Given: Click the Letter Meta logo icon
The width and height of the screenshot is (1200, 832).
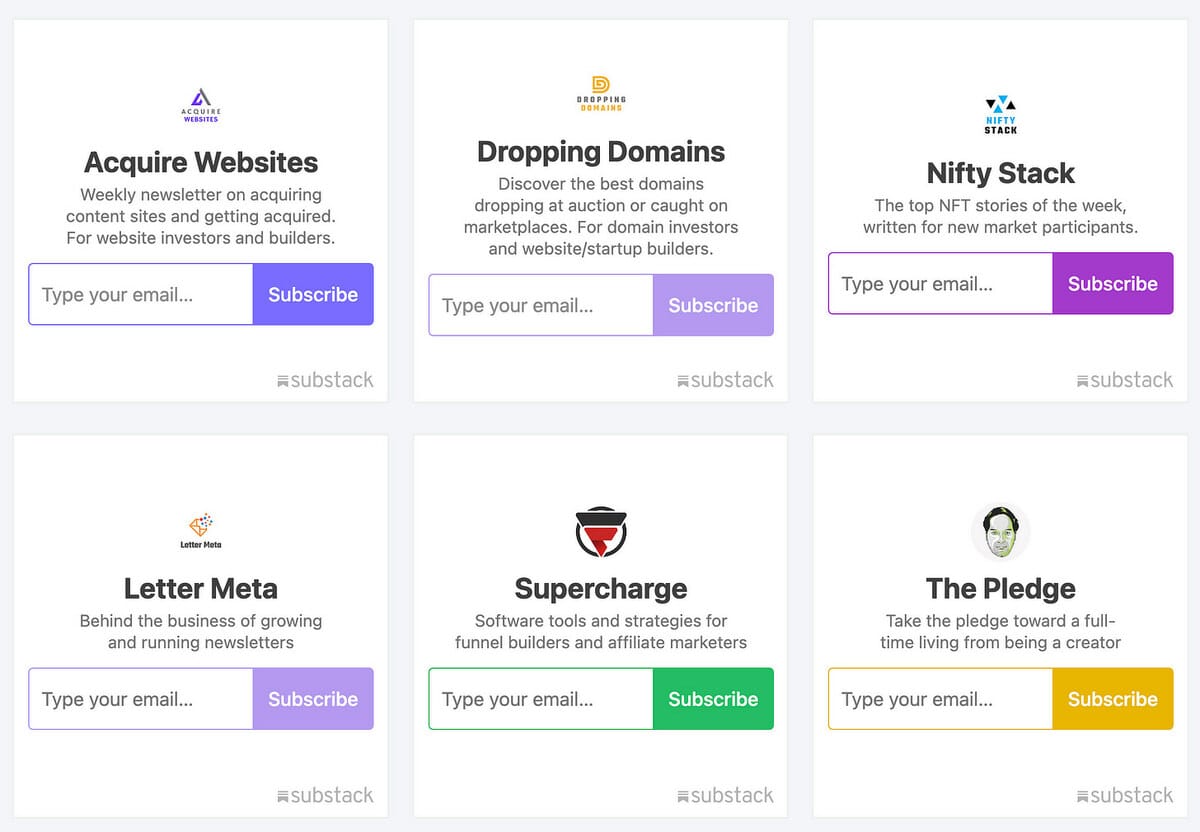Looking at the screenshot, I should coord(200,531).
